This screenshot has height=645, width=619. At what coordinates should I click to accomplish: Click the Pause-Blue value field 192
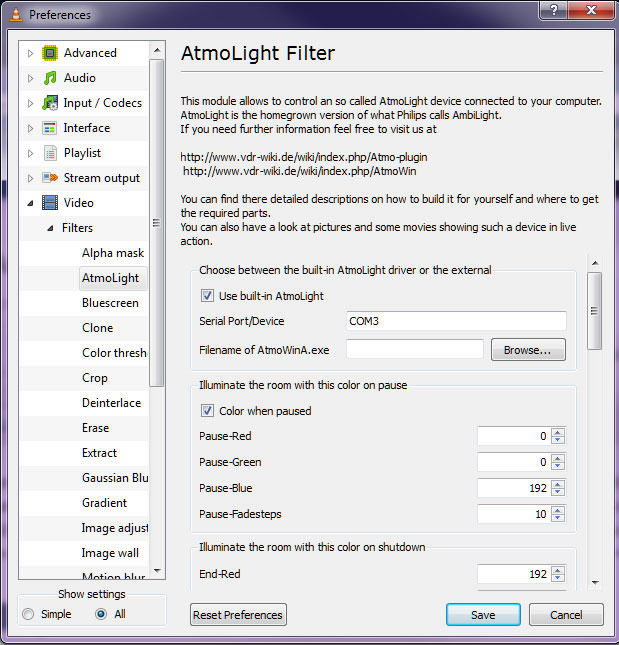[x=514, y=488]
